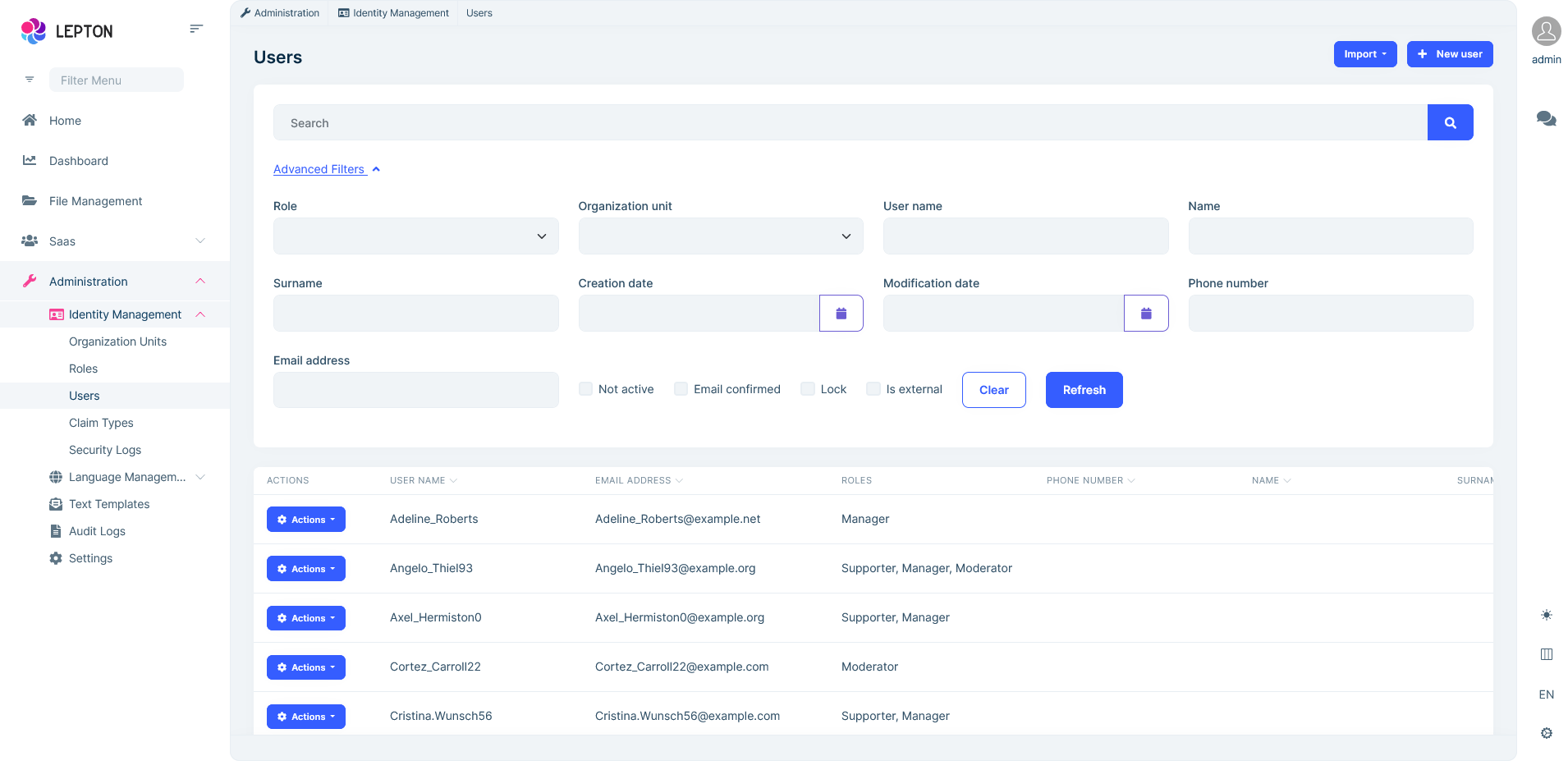This screenshot has width=1568, height=770.
Task: Check the Is external checkbox
Action: coord(873,388)
